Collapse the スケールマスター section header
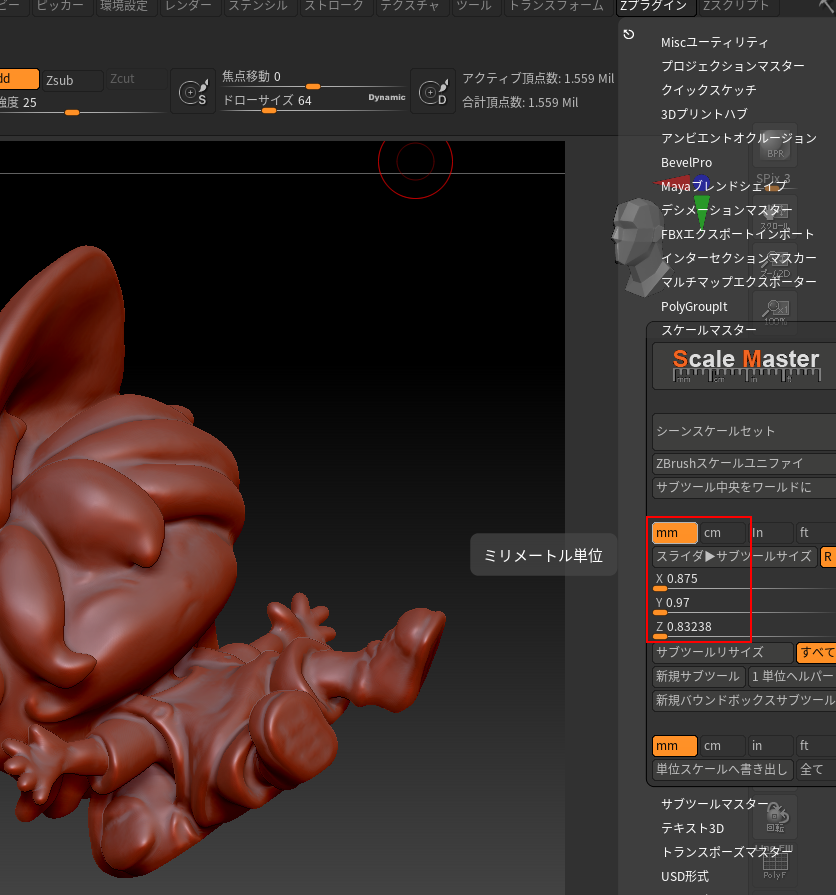Screen dimensions: 836x895 [708, 330]
